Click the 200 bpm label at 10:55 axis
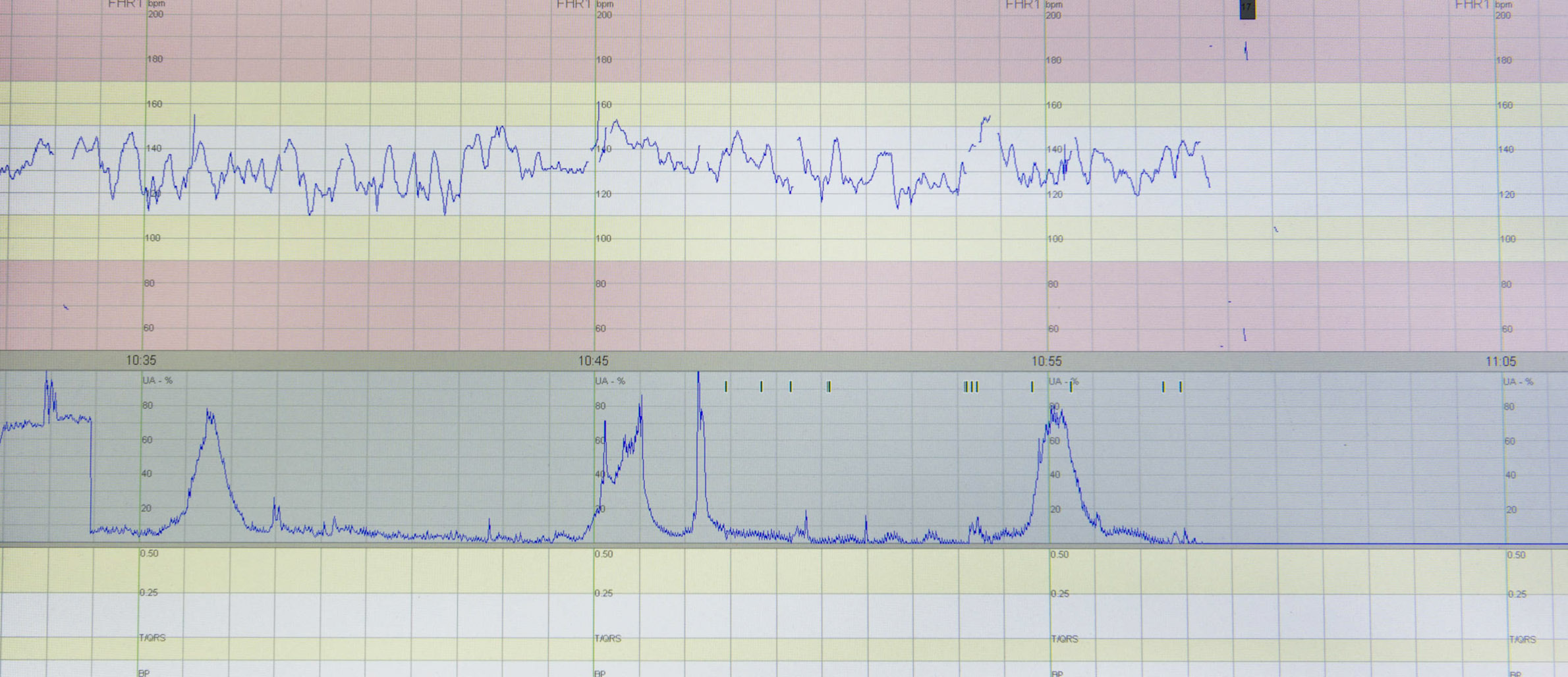Screen dimensions: 1568x677 (x=1053, y=15)
